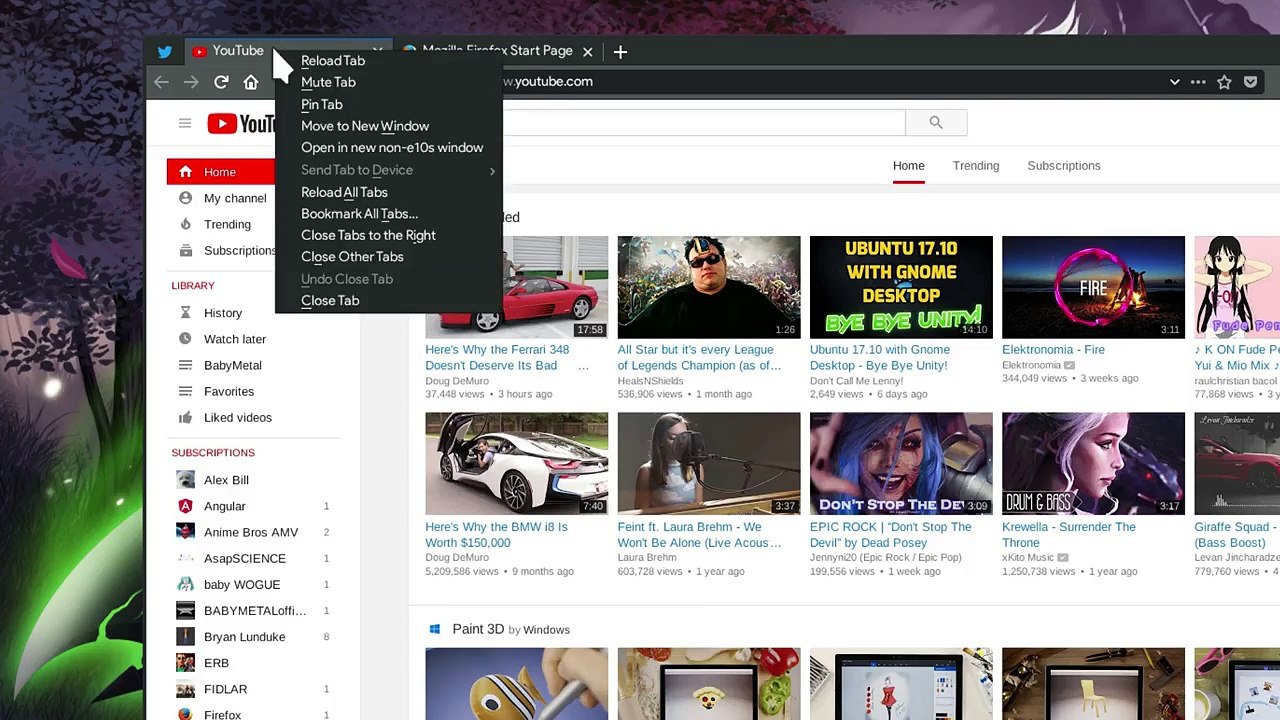The image size is (1280, 720).
Task: Select Close Other Tabs
Action: click(x=388, y=257)
